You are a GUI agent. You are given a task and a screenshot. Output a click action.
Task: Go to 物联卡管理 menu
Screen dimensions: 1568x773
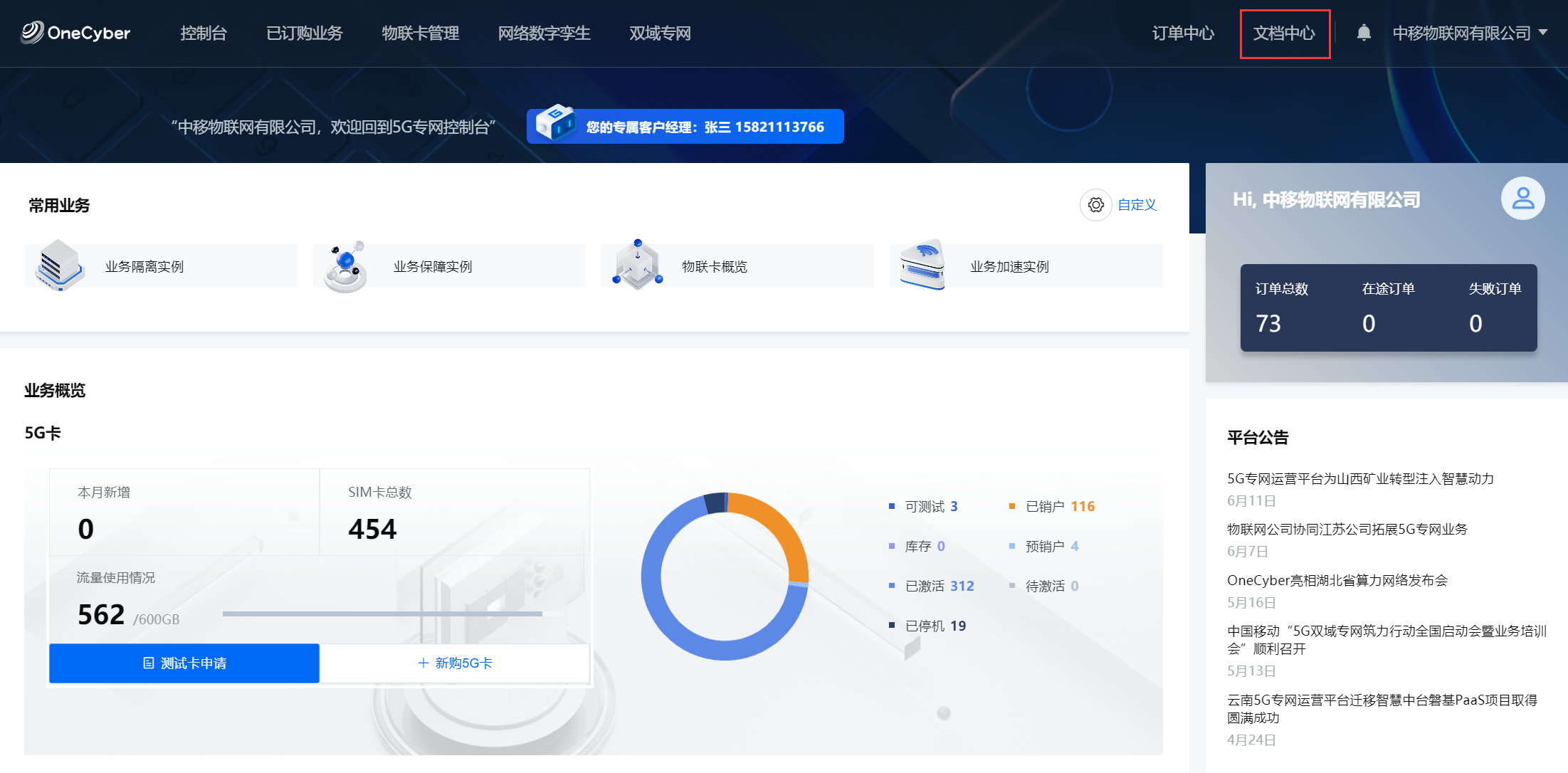420,33
